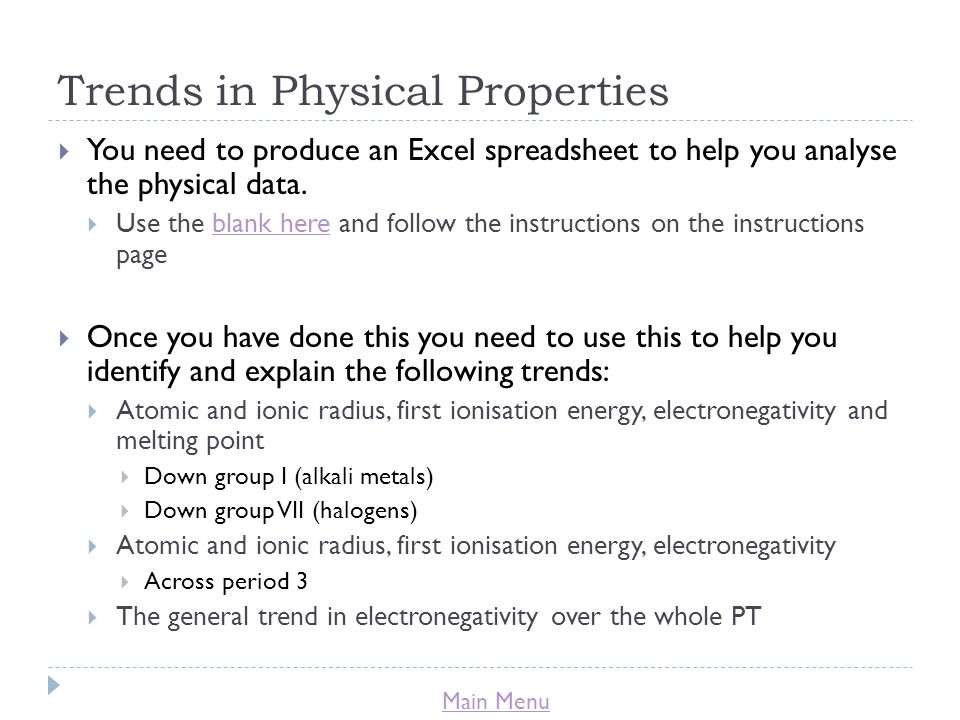
Task: Click bullet arrow before "Down group VII"
Action: 125,511
